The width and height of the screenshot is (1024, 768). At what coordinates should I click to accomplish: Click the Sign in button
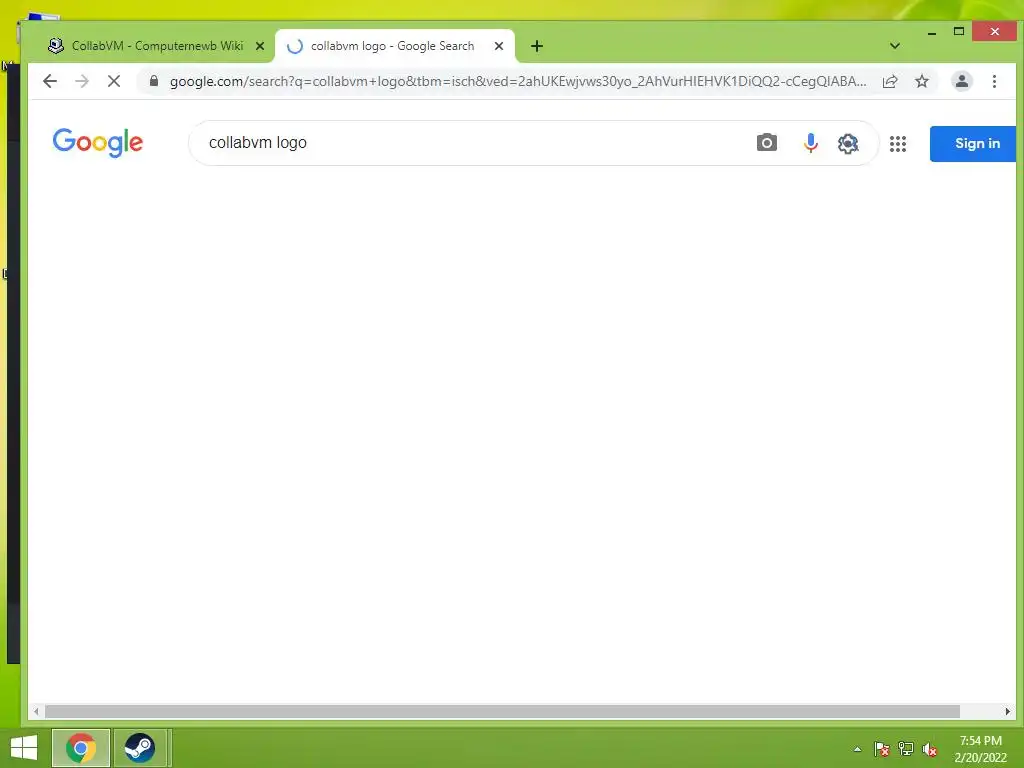pos(974,144)
